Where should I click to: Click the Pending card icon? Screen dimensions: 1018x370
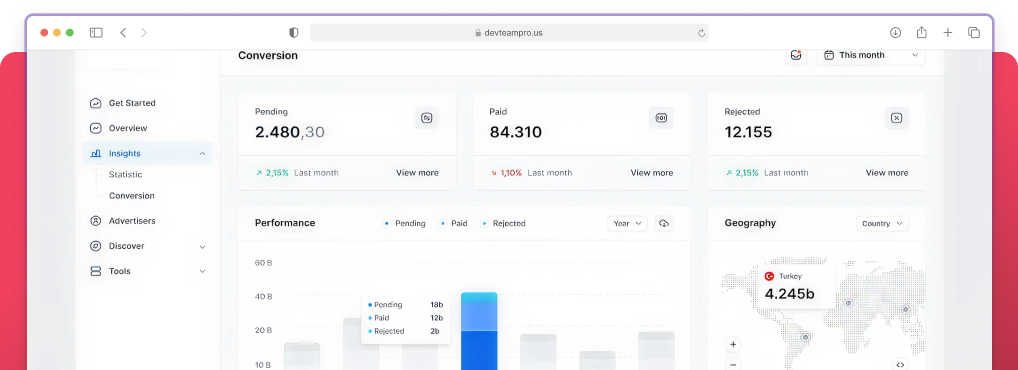click(x=427, y=118)
